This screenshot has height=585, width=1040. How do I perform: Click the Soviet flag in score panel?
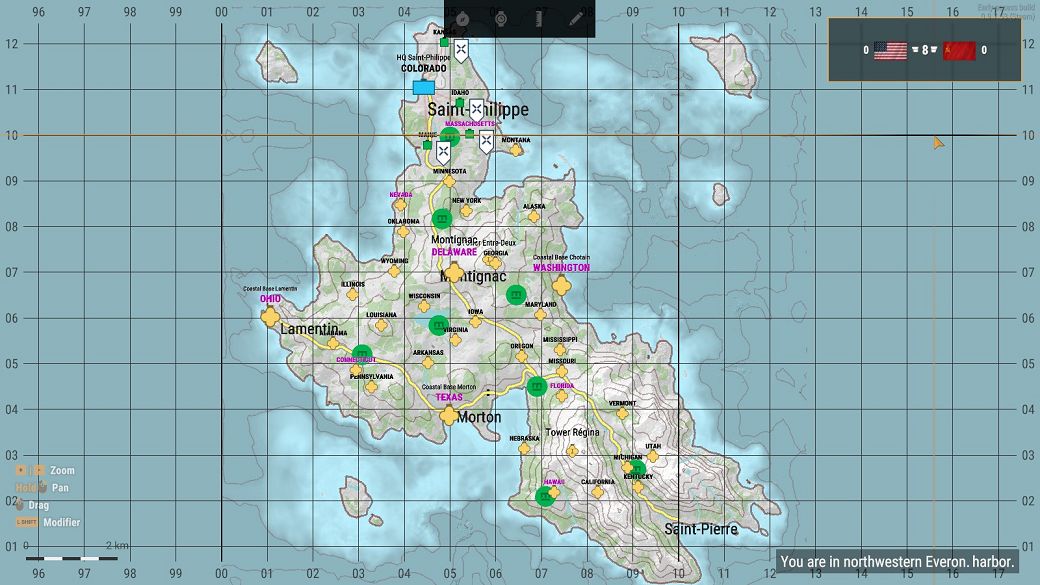pyautogui.click(x=959, y=50)
